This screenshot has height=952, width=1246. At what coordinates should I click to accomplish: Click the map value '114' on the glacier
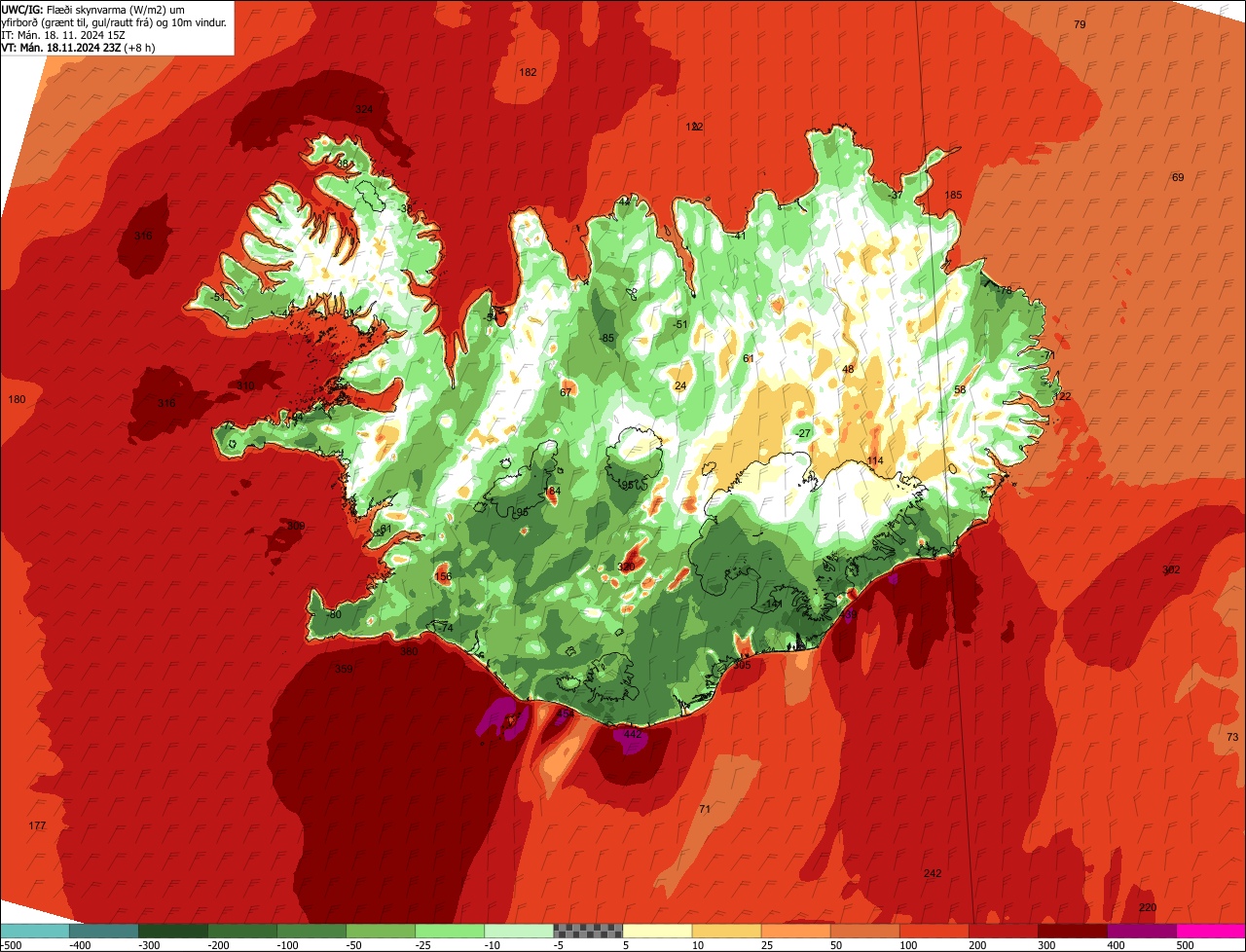pyautogui.click(x=875, y=460)
